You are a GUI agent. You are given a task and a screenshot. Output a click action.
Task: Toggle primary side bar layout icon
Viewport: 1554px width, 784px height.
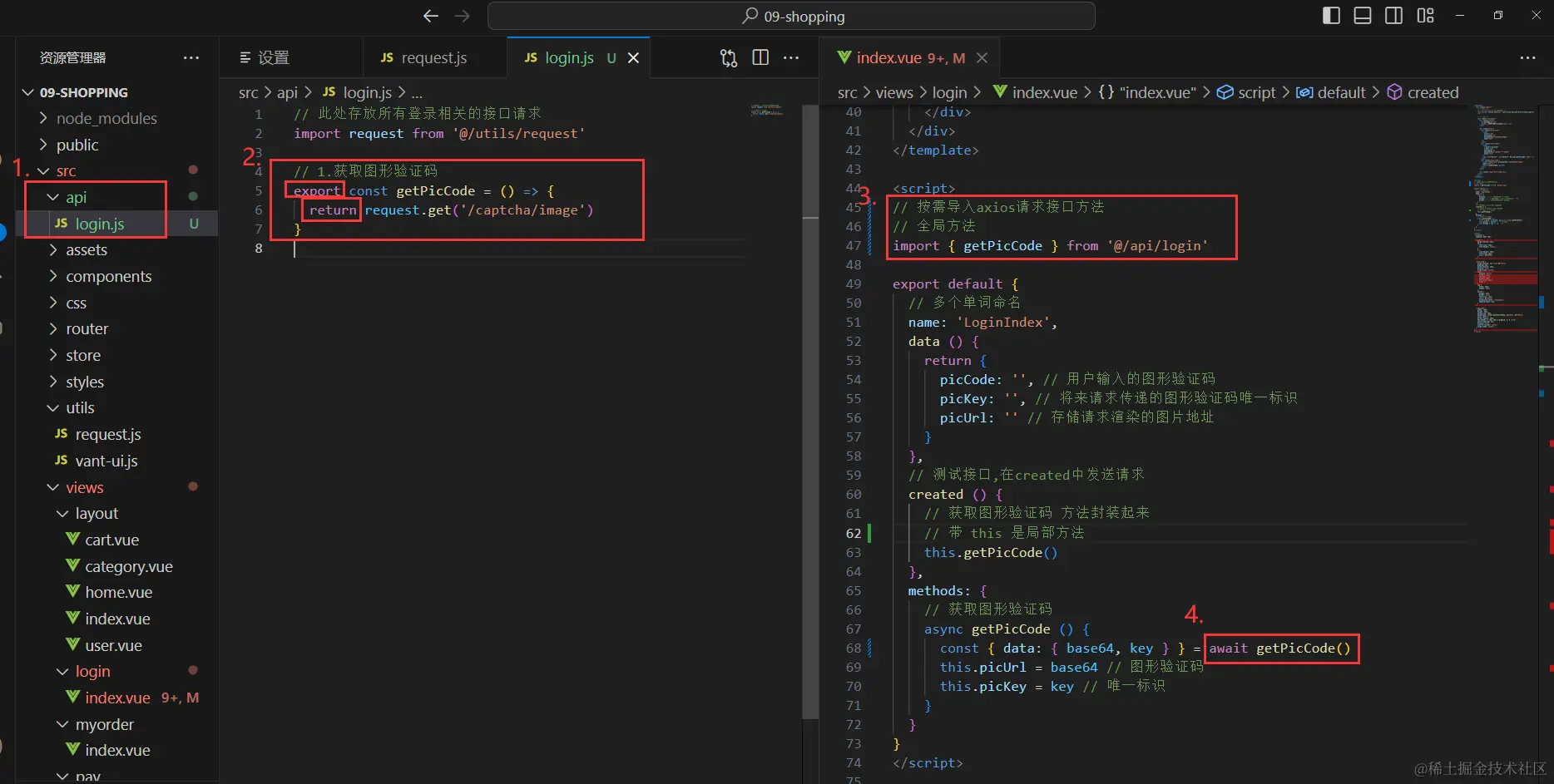[1331, 15]
